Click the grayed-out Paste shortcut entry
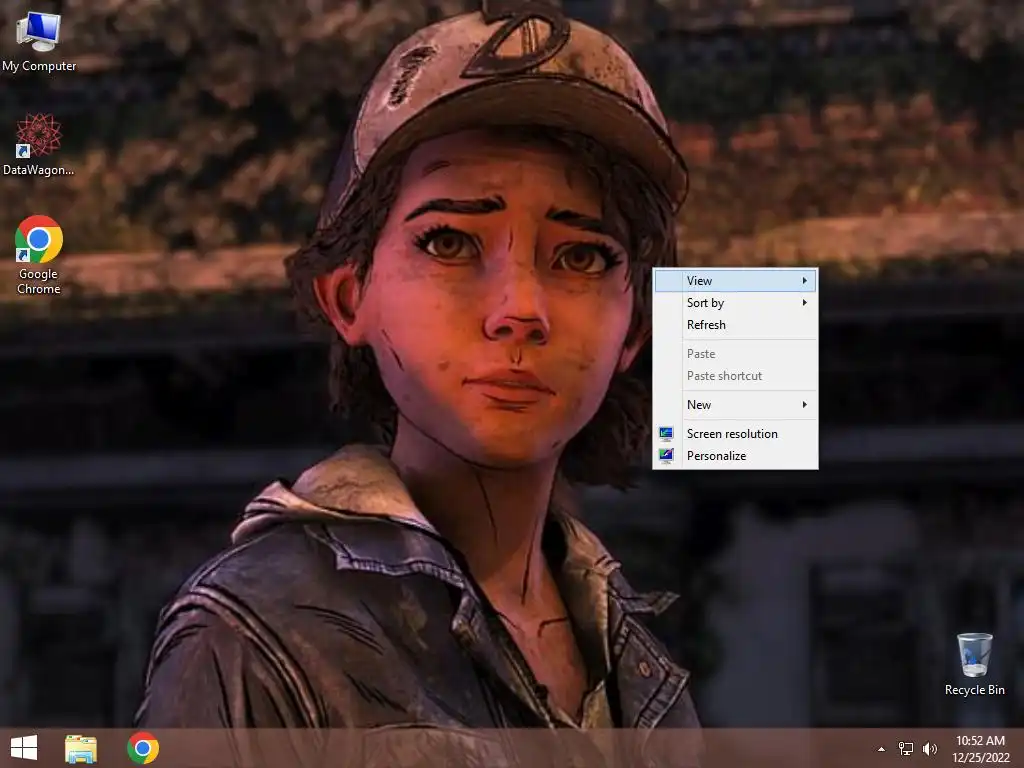 click(735, 376)
